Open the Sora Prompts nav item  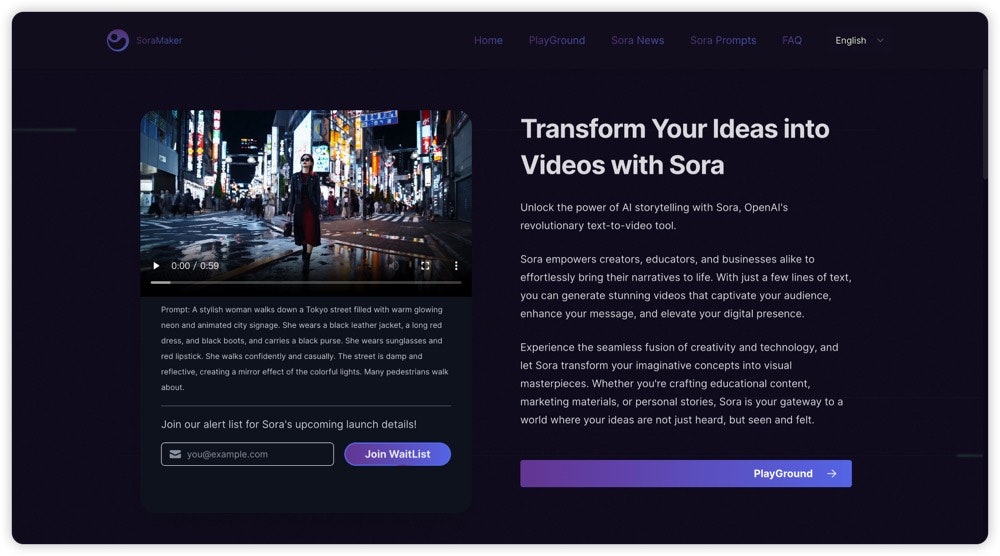click(723, 40)
